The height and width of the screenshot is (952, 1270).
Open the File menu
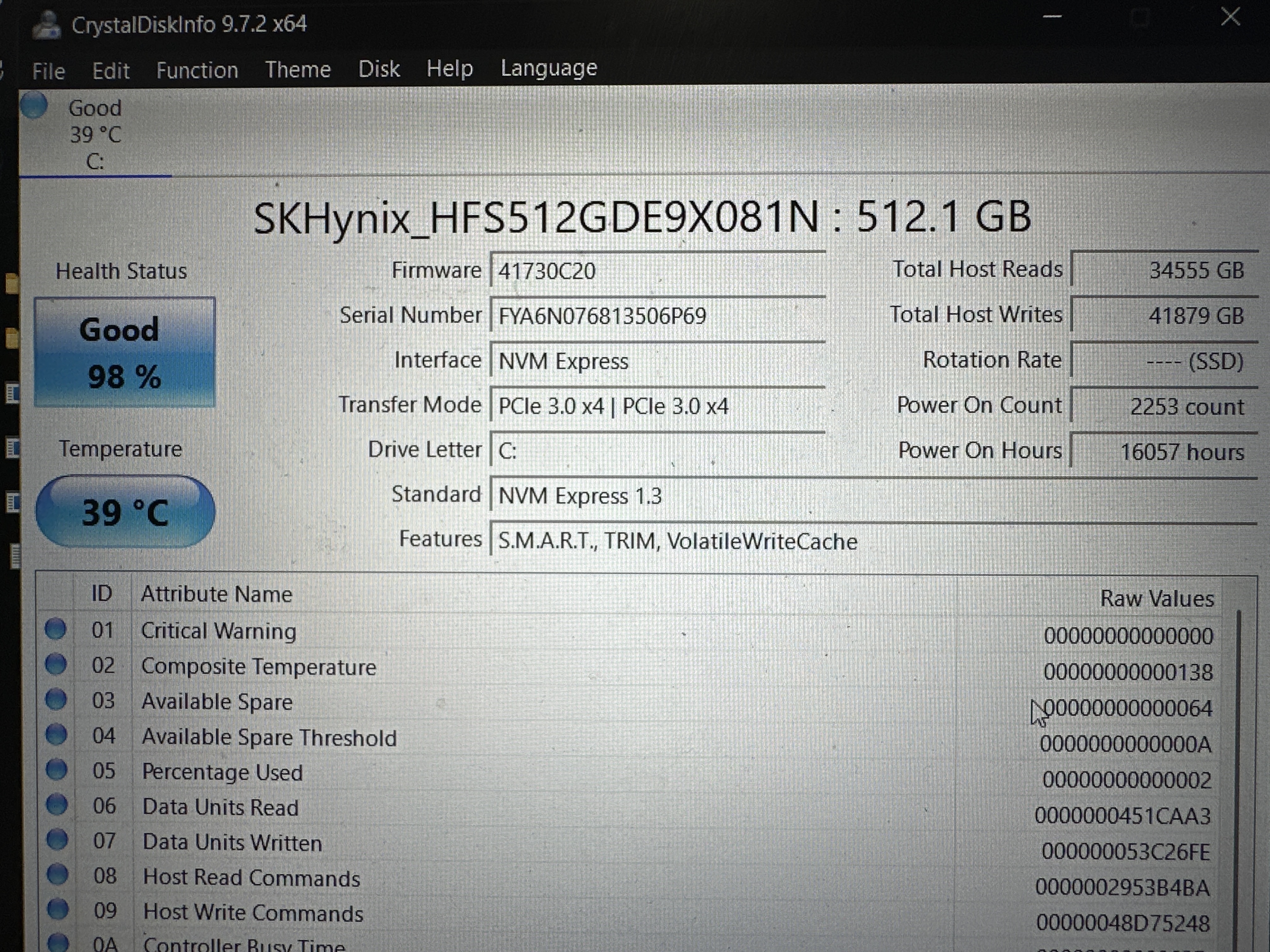48,71
